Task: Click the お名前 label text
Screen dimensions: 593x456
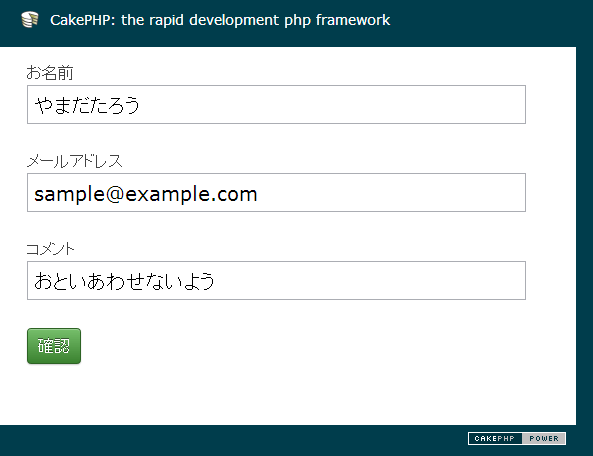Action: 50,73
